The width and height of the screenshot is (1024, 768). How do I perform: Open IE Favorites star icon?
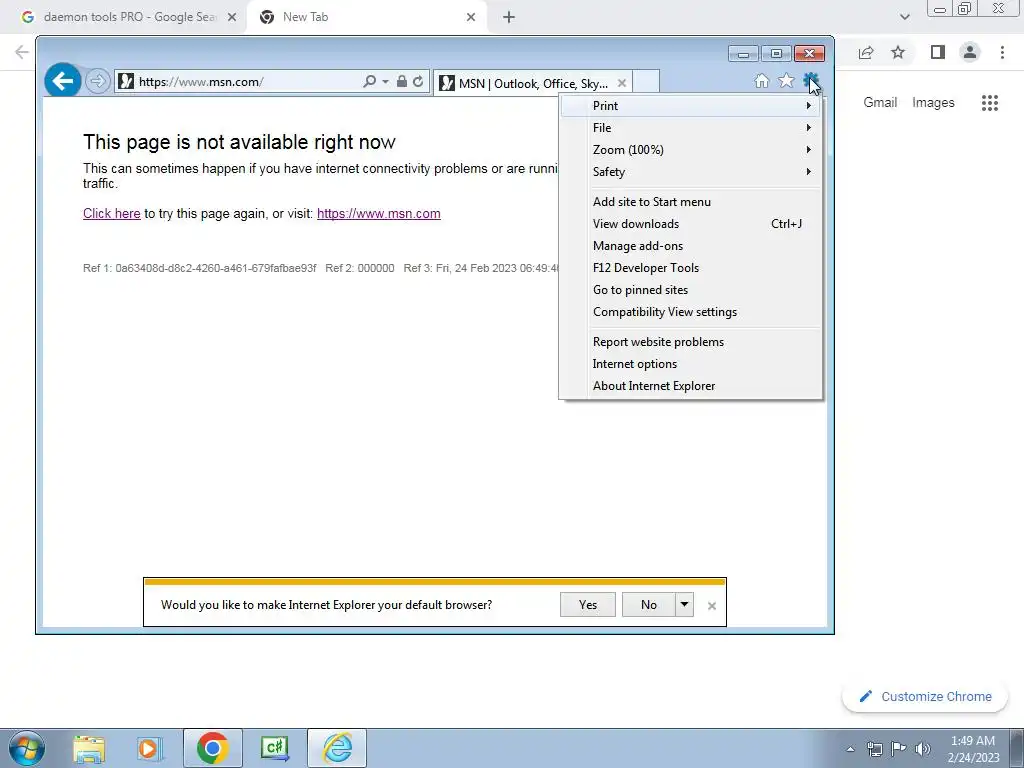pyautogui.click(x=786, y=81)
